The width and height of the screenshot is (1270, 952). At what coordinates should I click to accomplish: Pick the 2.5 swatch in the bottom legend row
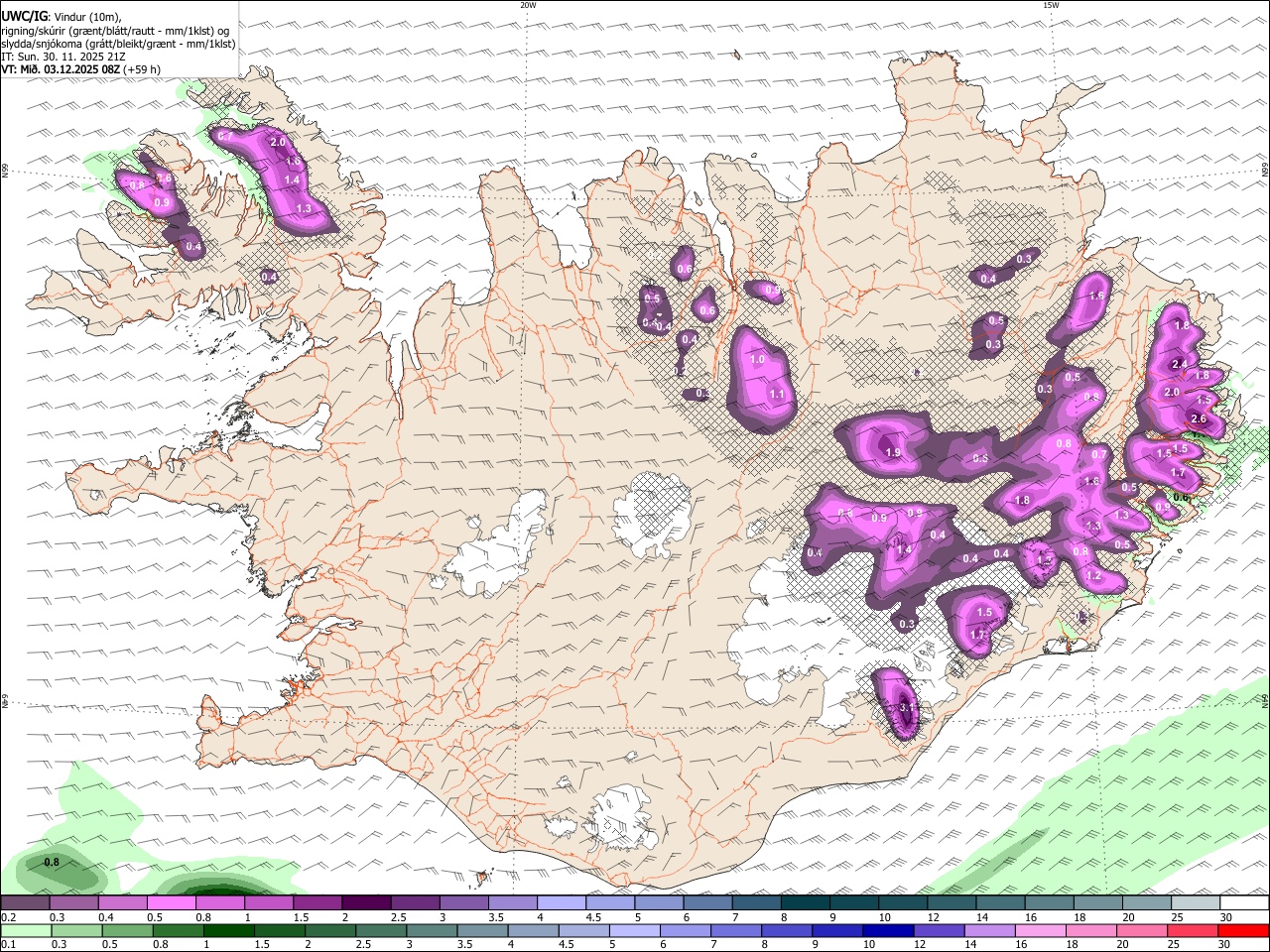[x=381, y=931]
